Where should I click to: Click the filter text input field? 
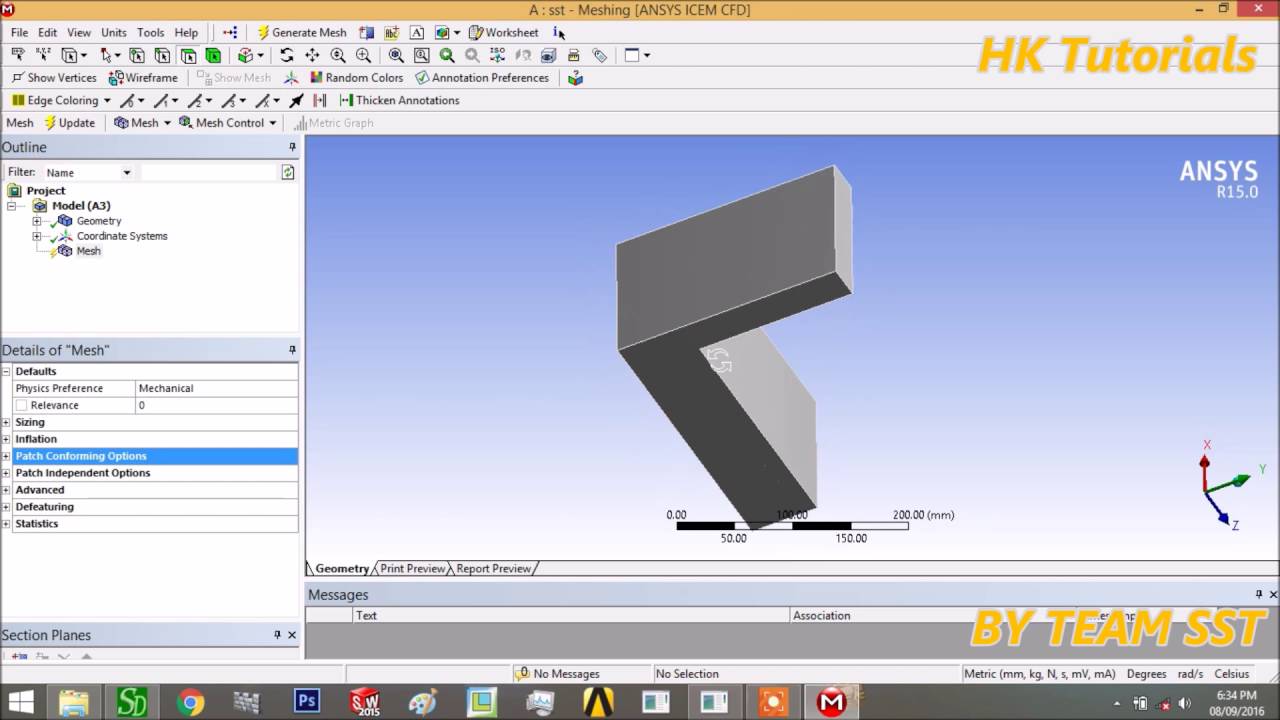(208, 172)
